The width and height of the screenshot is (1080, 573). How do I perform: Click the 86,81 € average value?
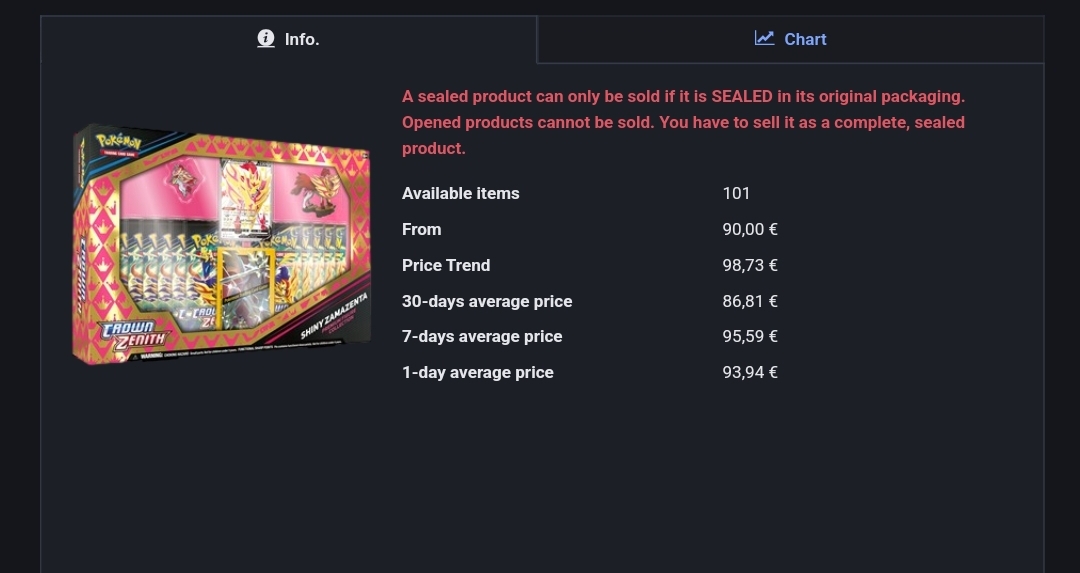[x=750, y=301]
